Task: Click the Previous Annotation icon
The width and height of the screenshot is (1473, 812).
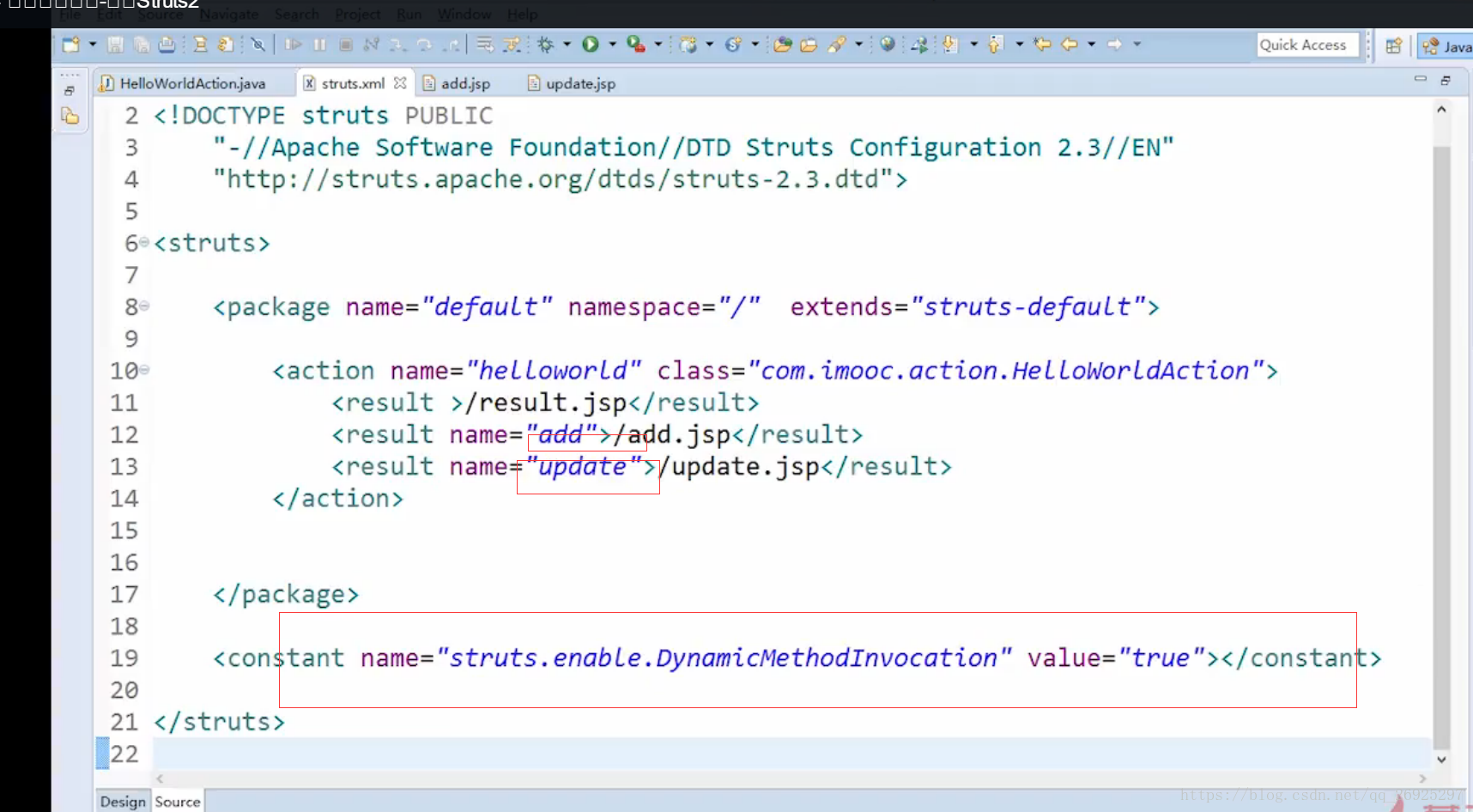Action: [x=995, y=44]
